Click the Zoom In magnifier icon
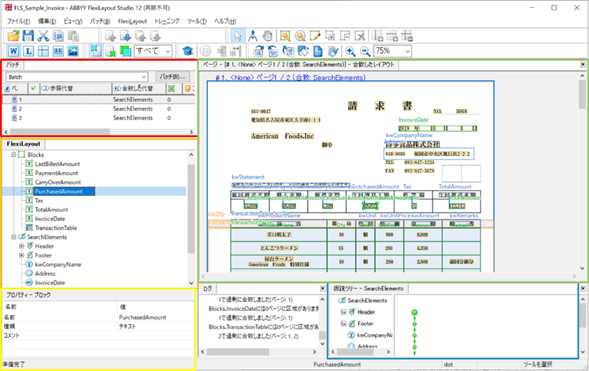This screenshot has height=371, width=589. [350, 51]
